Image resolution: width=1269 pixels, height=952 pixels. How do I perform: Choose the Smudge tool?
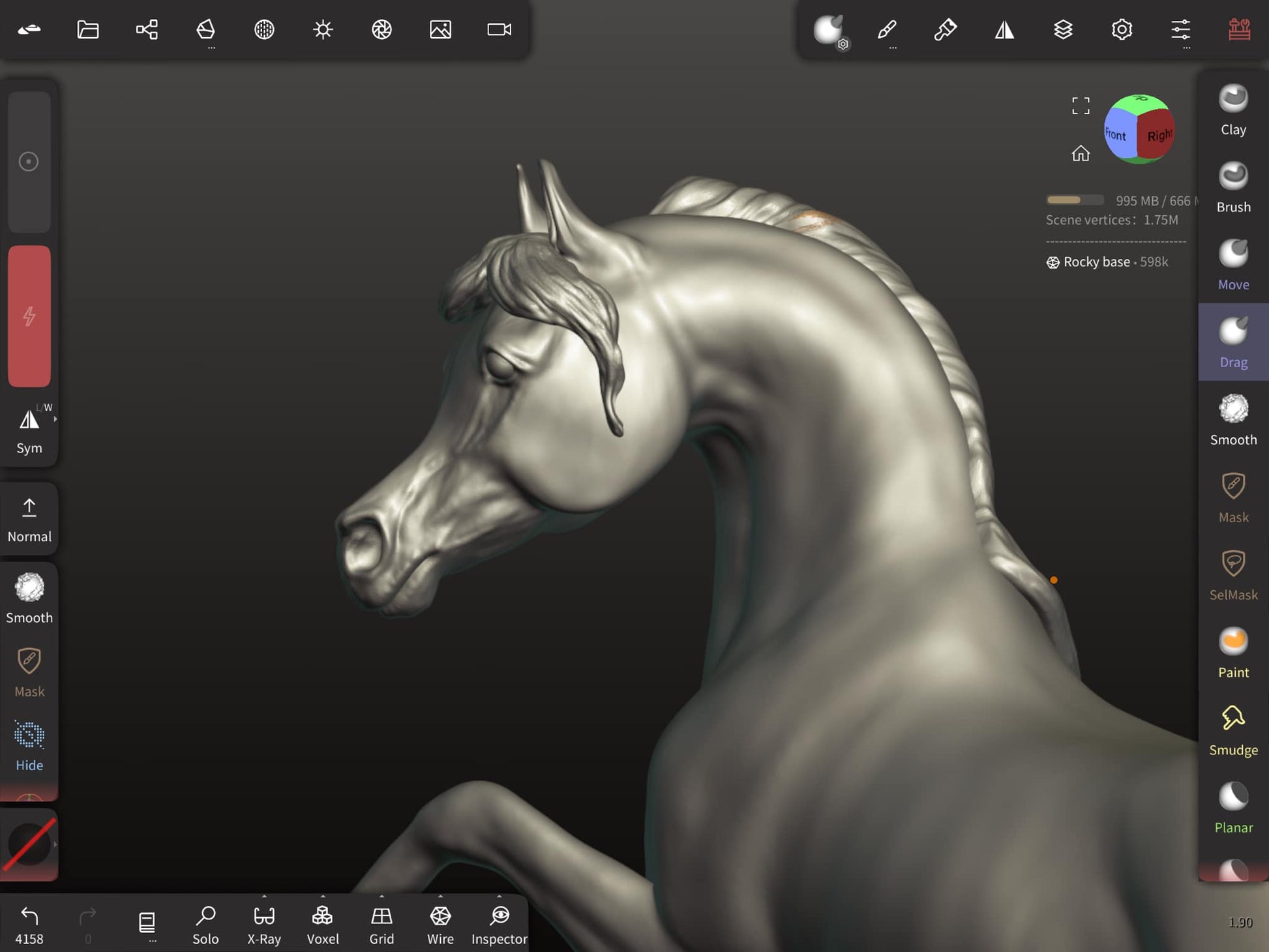1232,730
